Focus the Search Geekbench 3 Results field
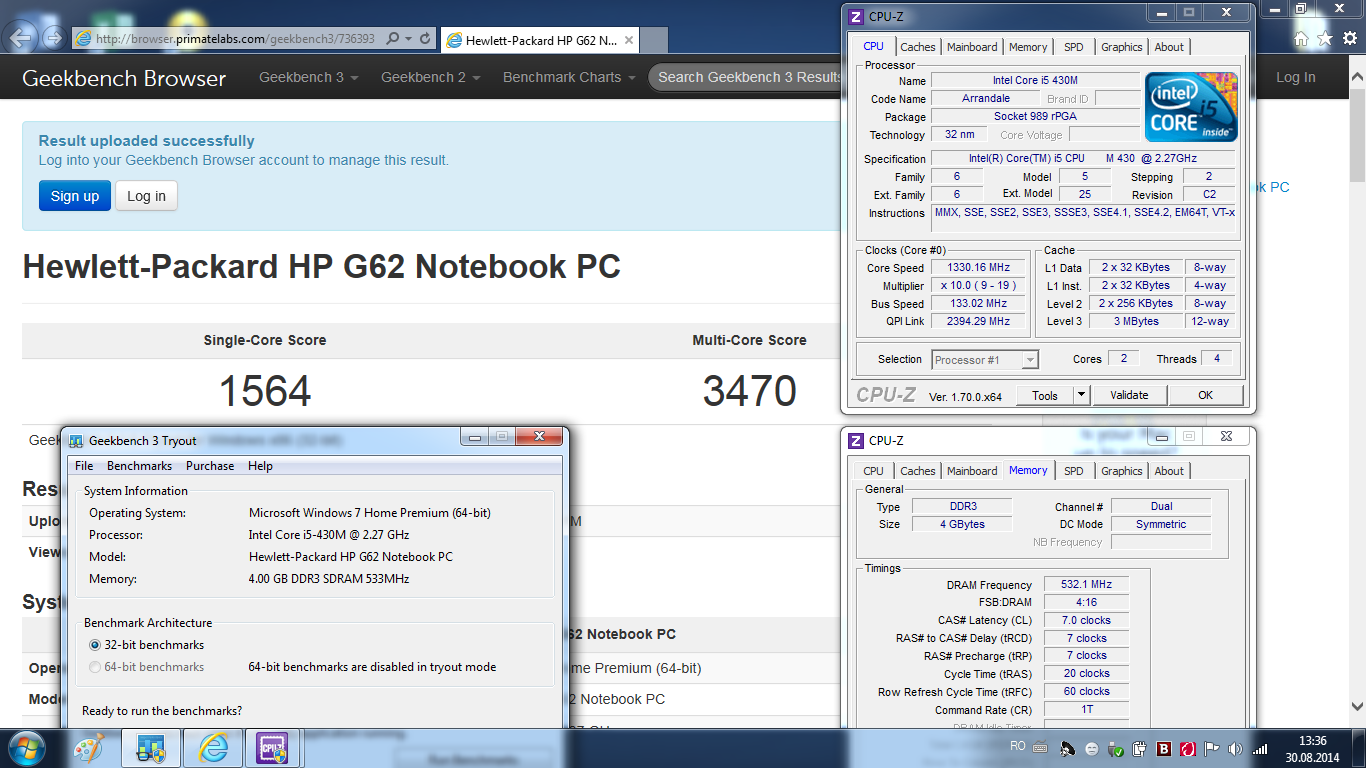Viewport: 1366px width, 768px height. (x=747, y=77)
